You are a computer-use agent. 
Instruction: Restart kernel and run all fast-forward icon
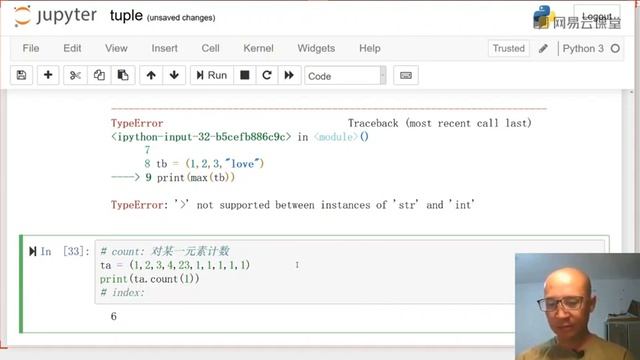289,75
